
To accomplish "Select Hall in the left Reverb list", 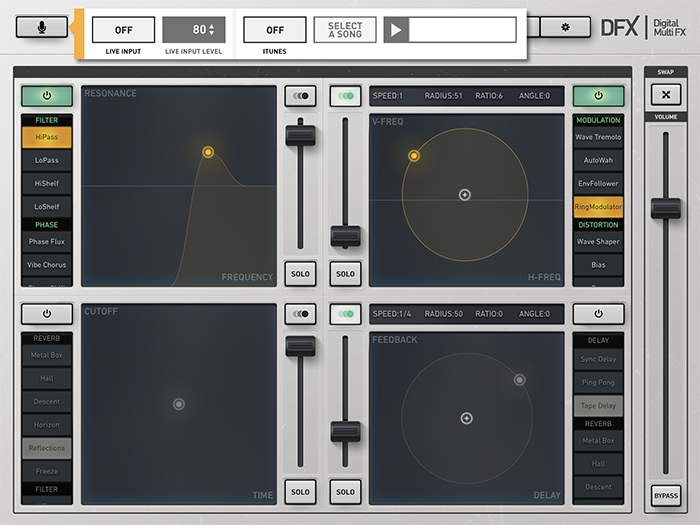I will (x=47, y=379).
